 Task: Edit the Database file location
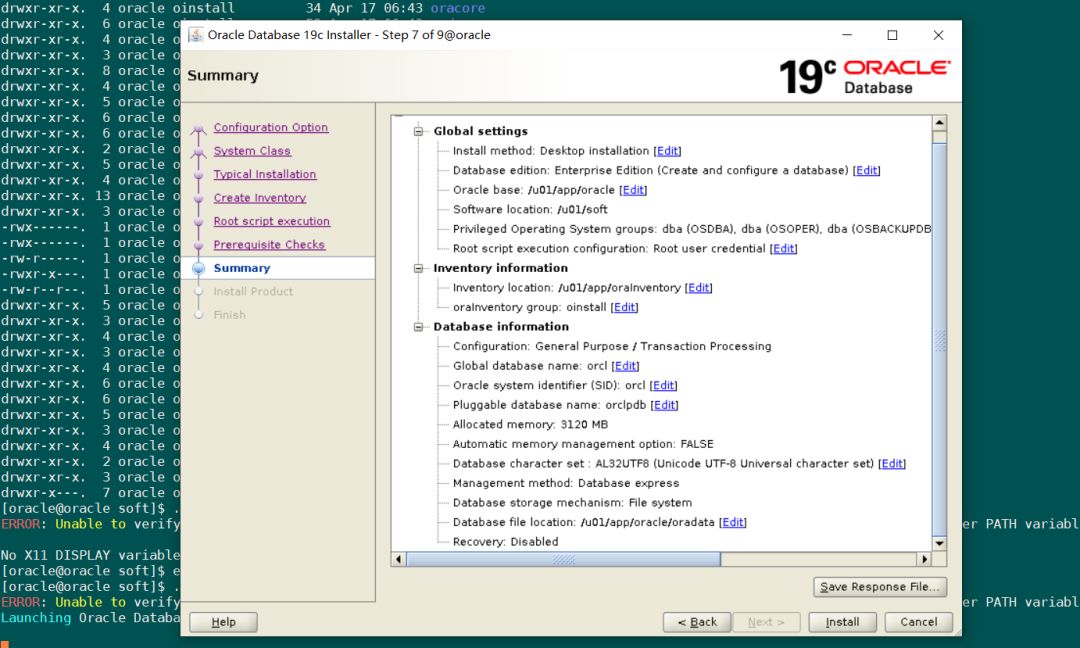point(733,522)
